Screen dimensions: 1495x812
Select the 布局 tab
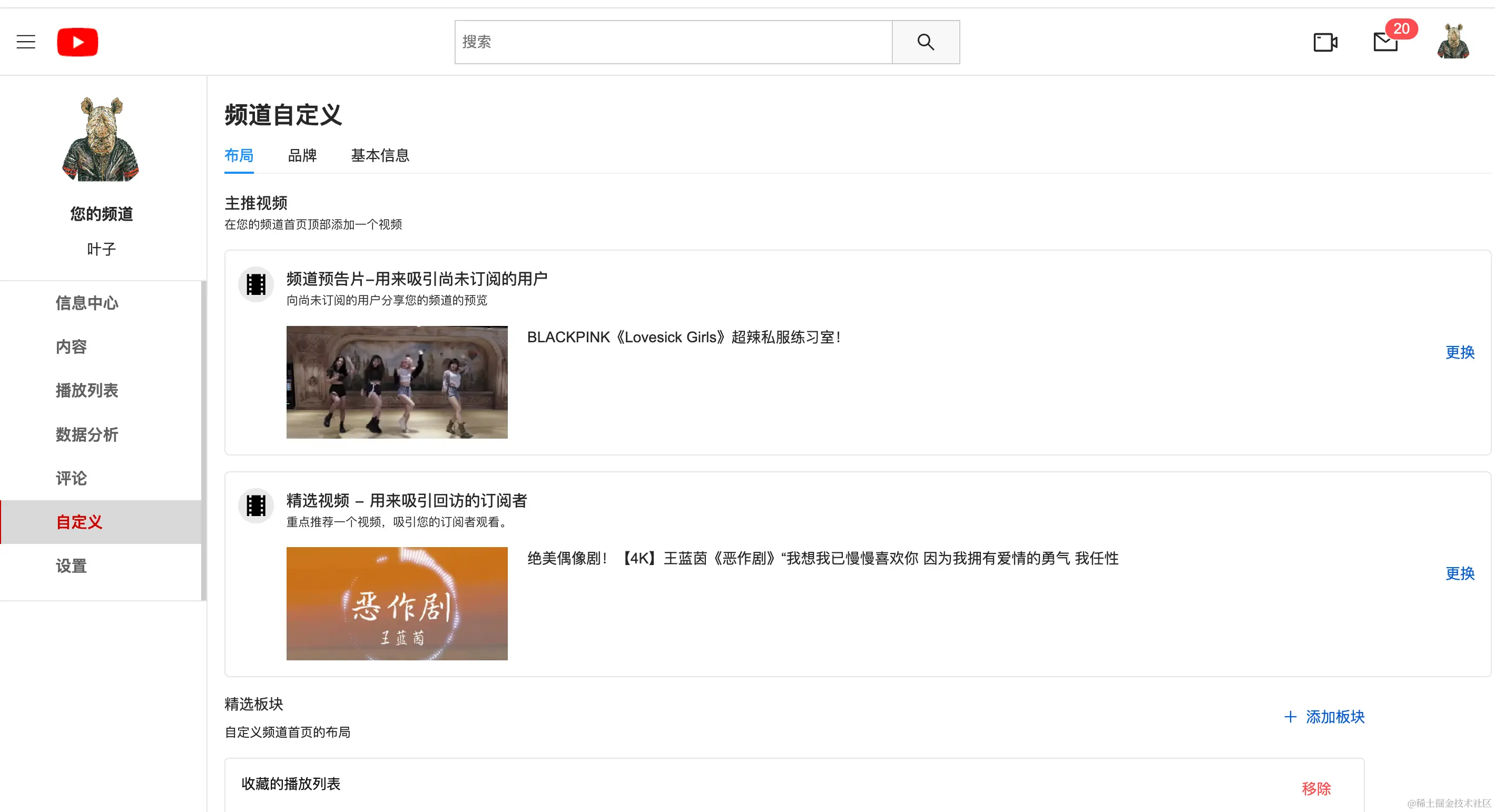[x=239, y=155]
